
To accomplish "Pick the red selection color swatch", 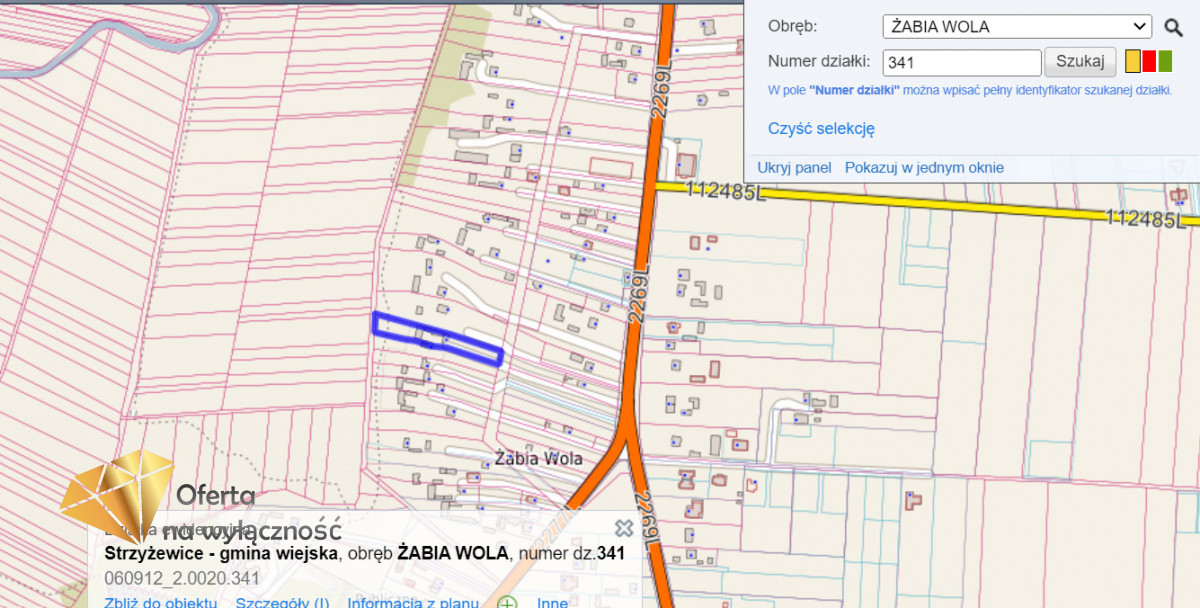I will pyautogui.click(x=1149, y=62).
